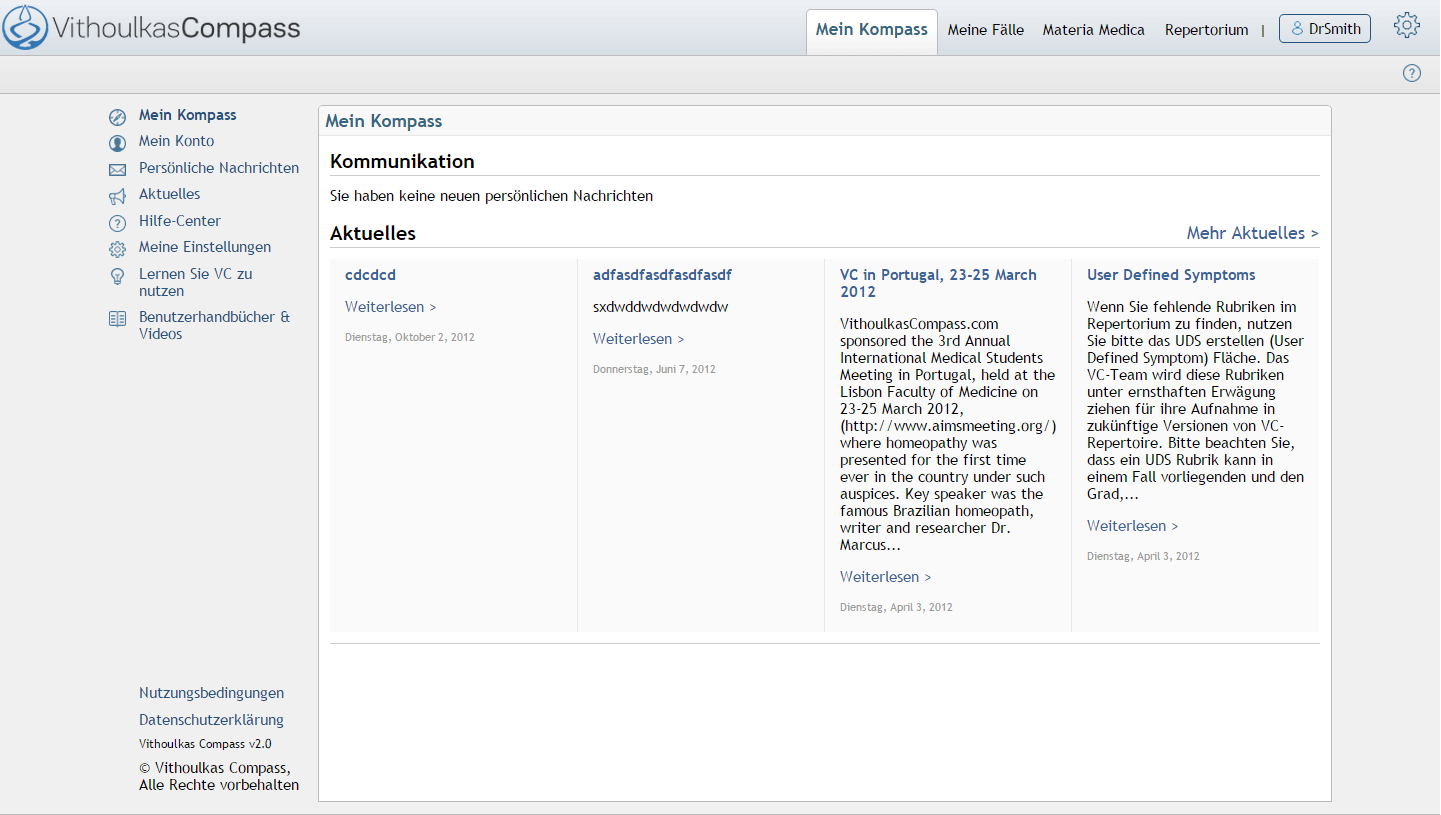The image size is (1441, 815).
Task: Click the lightbulb icon for Lernen Sie VC
Action: point(117,277)
